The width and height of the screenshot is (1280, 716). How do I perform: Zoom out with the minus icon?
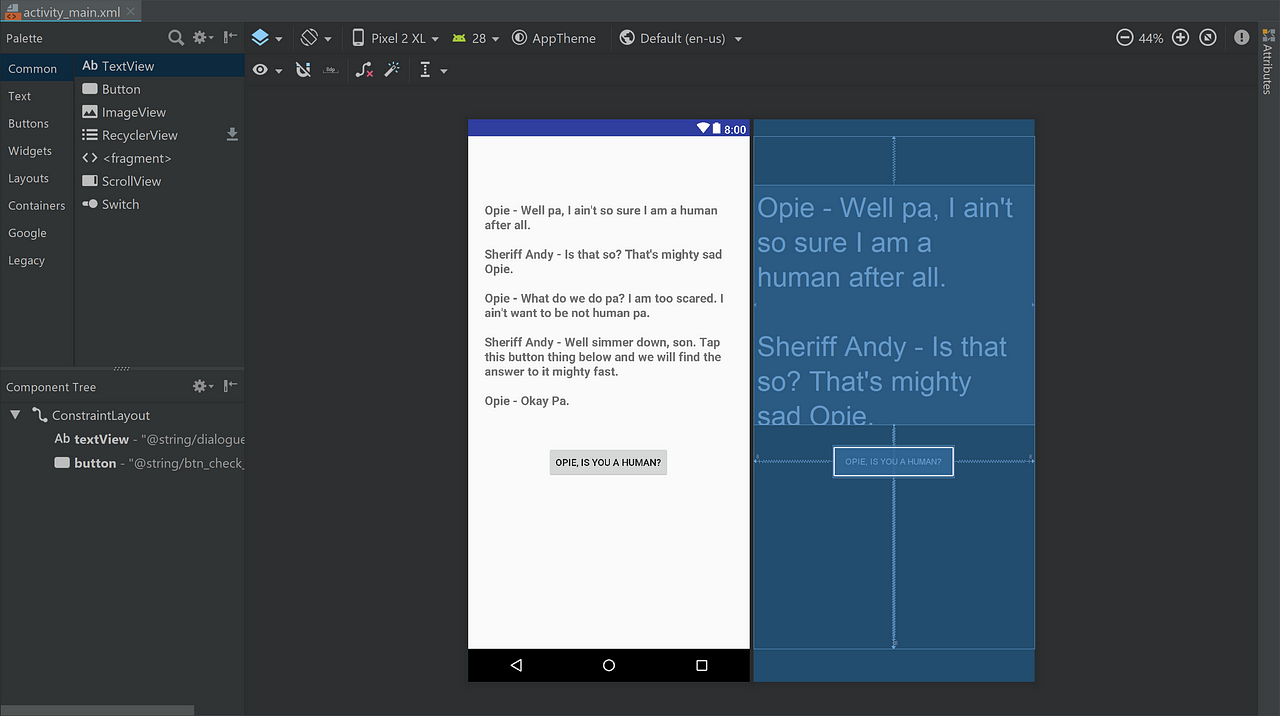tap(1124, 38)
